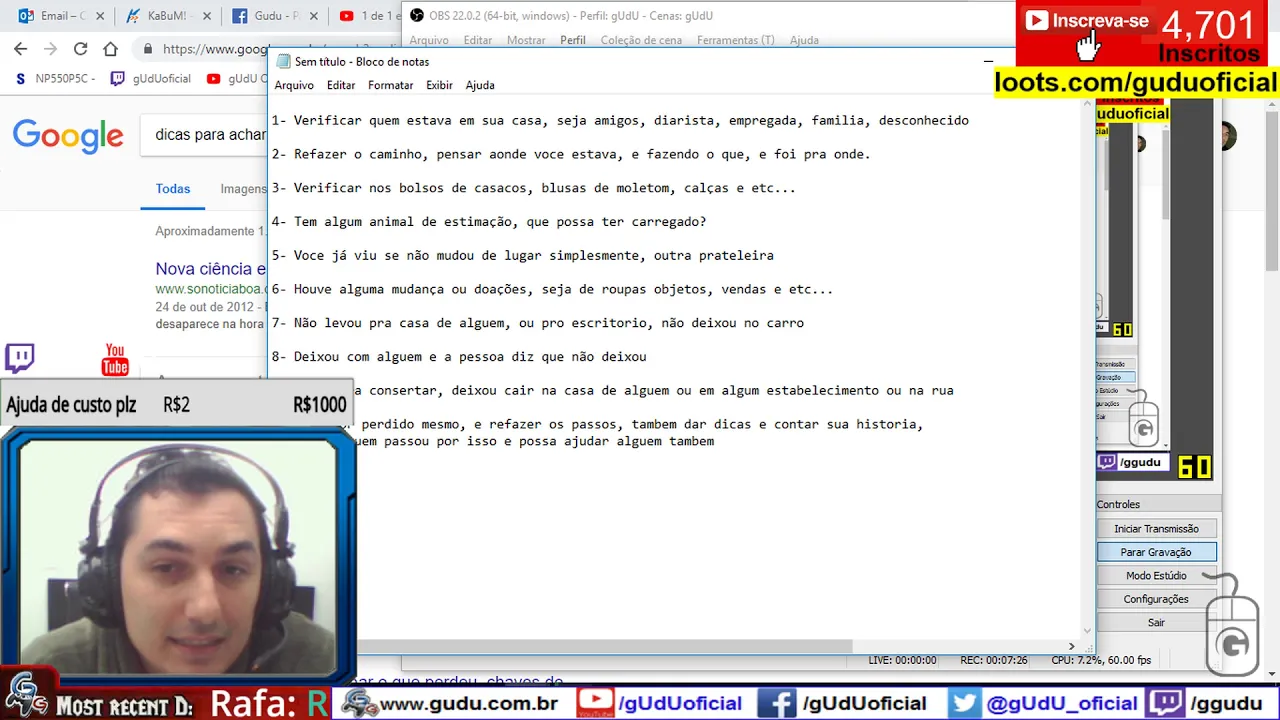
Task: Click the LIVE: 00:00:00 status
Action: tap(902, 660)
